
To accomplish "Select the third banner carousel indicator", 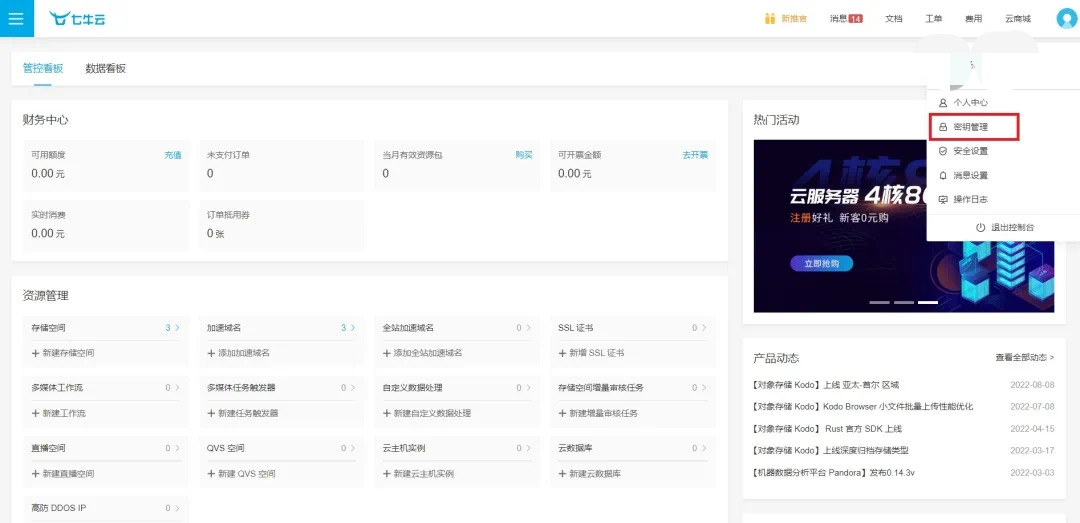I will 928,302.
